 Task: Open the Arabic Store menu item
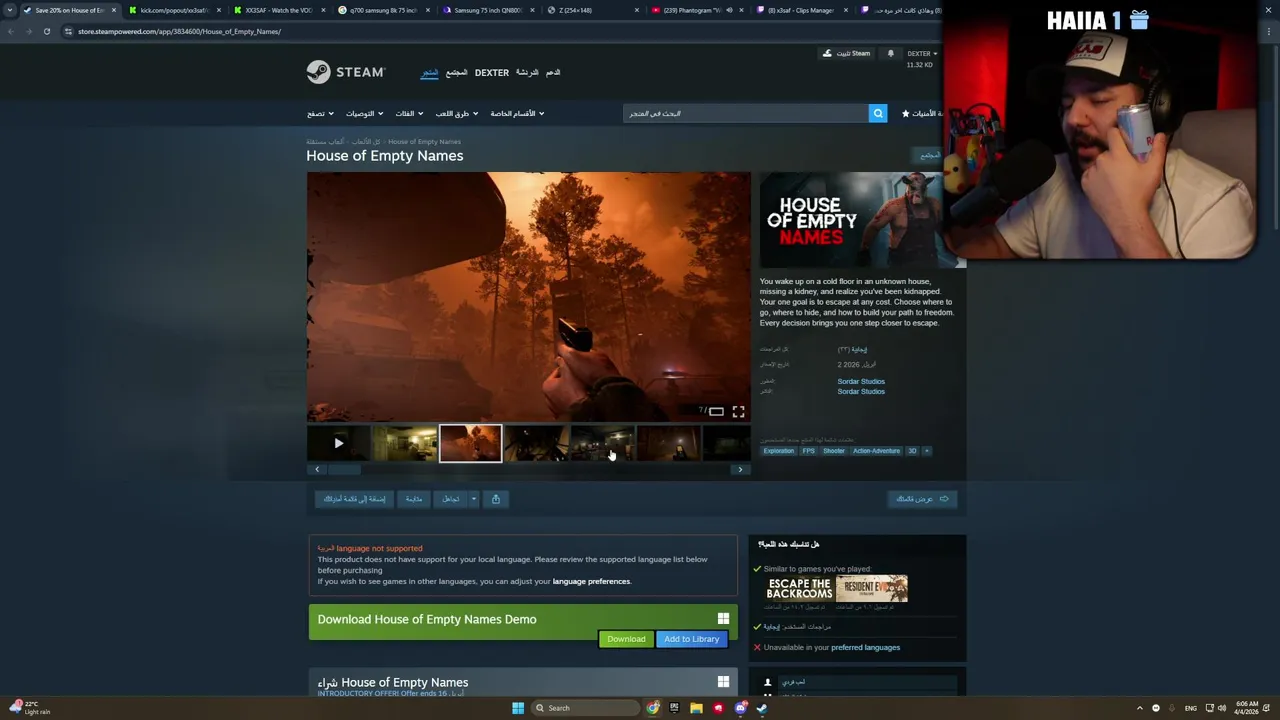coord(429,73)
